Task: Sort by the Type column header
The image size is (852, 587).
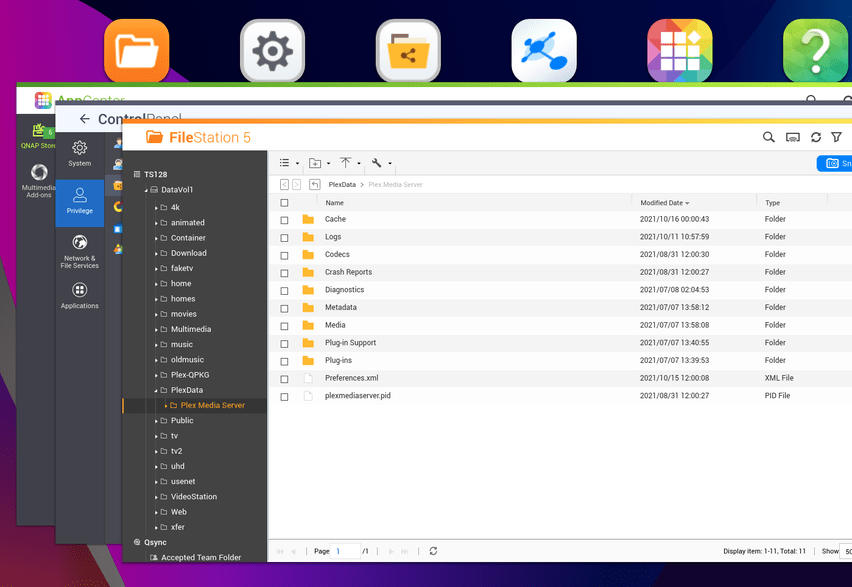Action: pyautogui.click(x=772, y=203)
